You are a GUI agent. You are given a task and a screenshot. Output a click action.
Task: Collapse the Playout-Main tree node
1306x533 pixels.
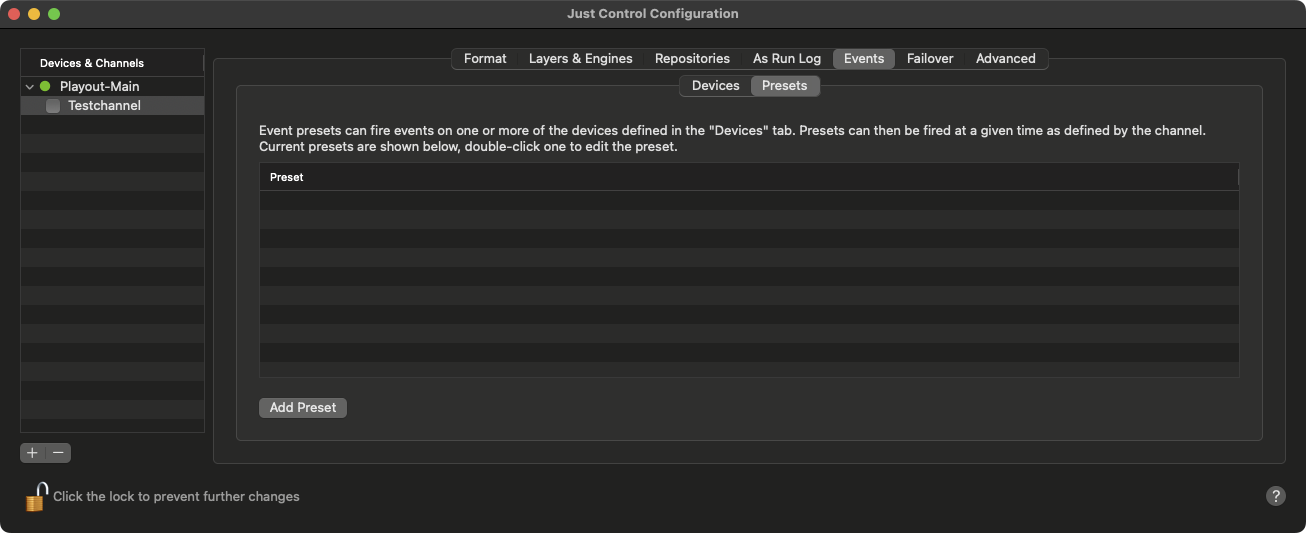[30, 87]
